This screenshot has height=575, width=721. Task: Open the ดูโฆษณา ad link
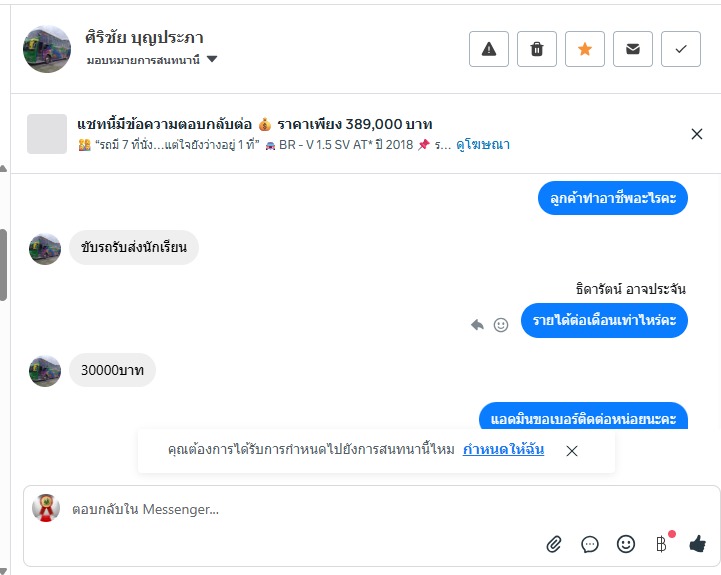(483, 145)
